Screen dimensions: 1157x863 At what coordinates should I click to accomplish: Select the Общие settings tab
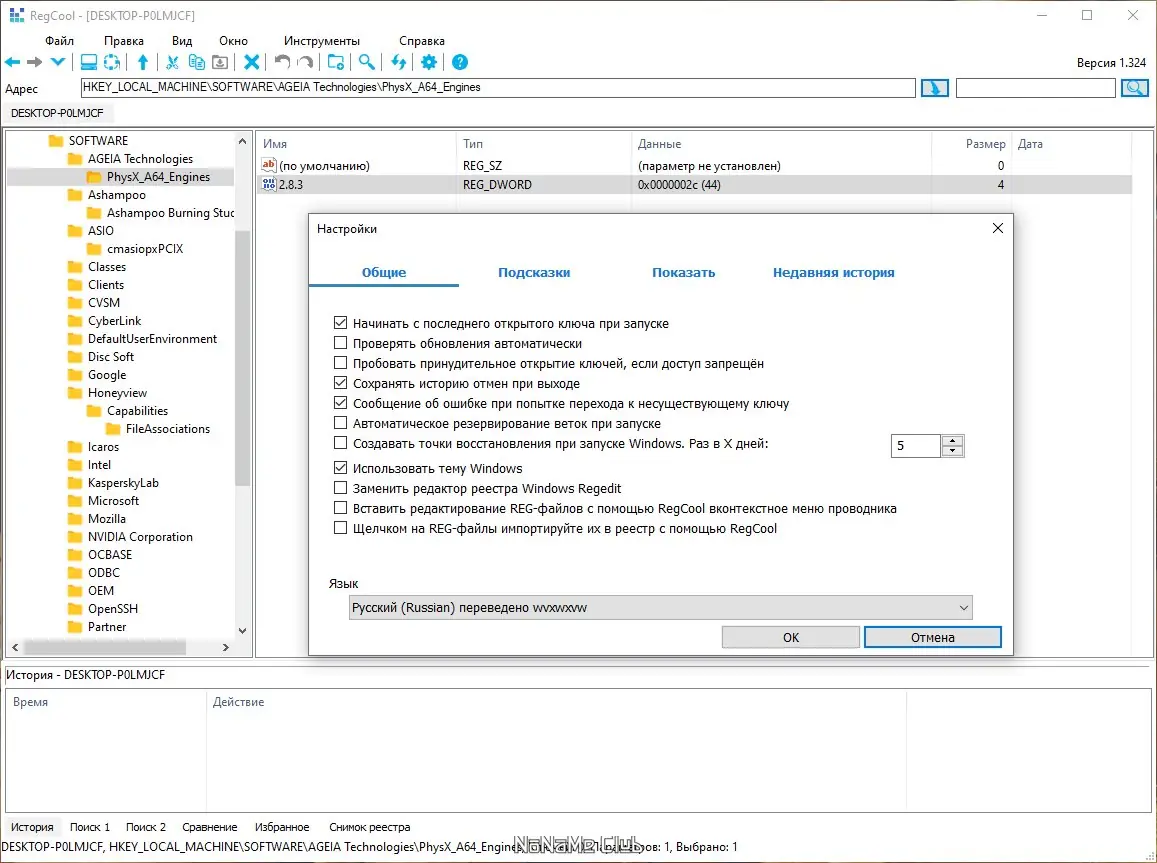384,272
